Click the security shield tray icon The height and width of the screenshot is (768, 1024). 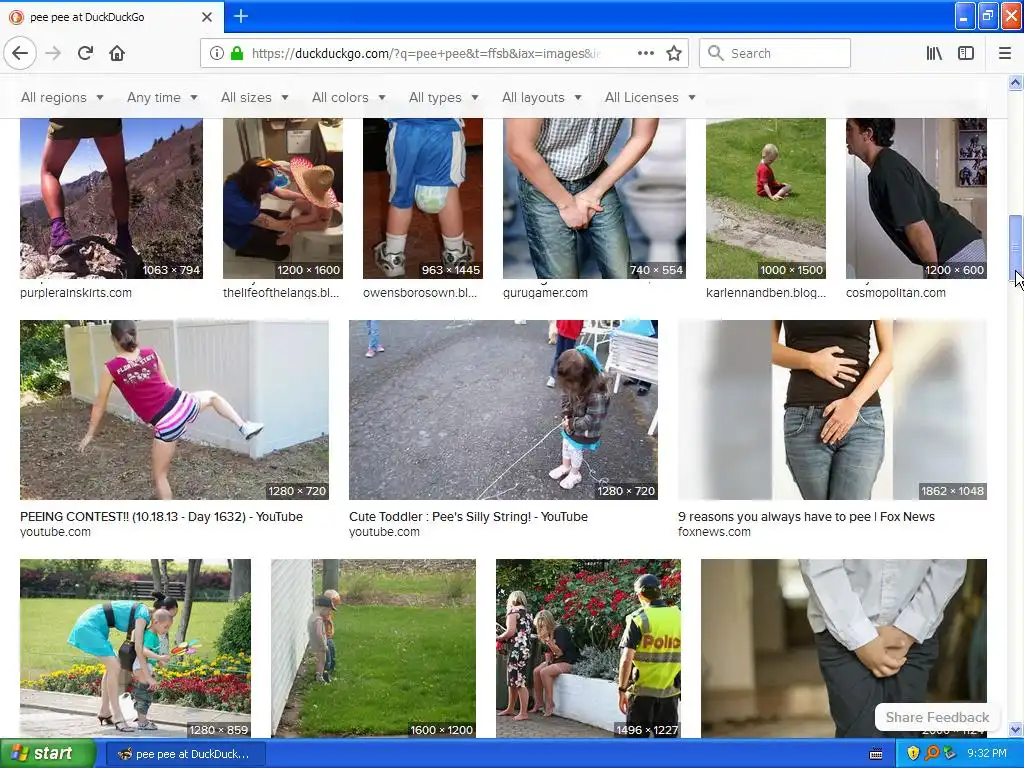tap(913, 754)
